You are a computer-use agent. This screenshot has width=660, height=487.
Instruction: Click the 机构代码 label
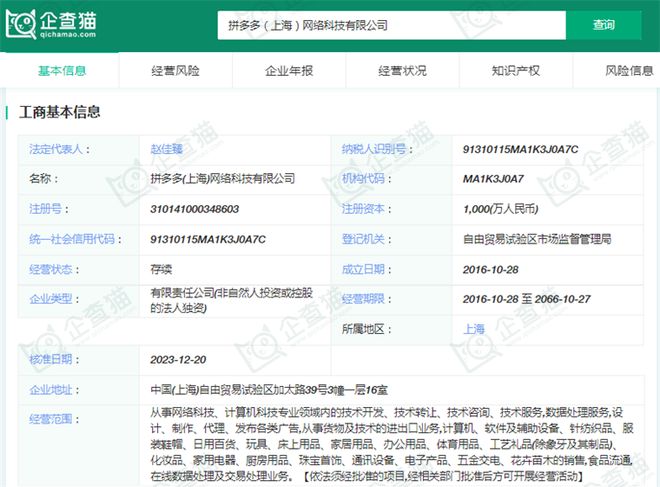pyautogui.click(x=363, y=179)
